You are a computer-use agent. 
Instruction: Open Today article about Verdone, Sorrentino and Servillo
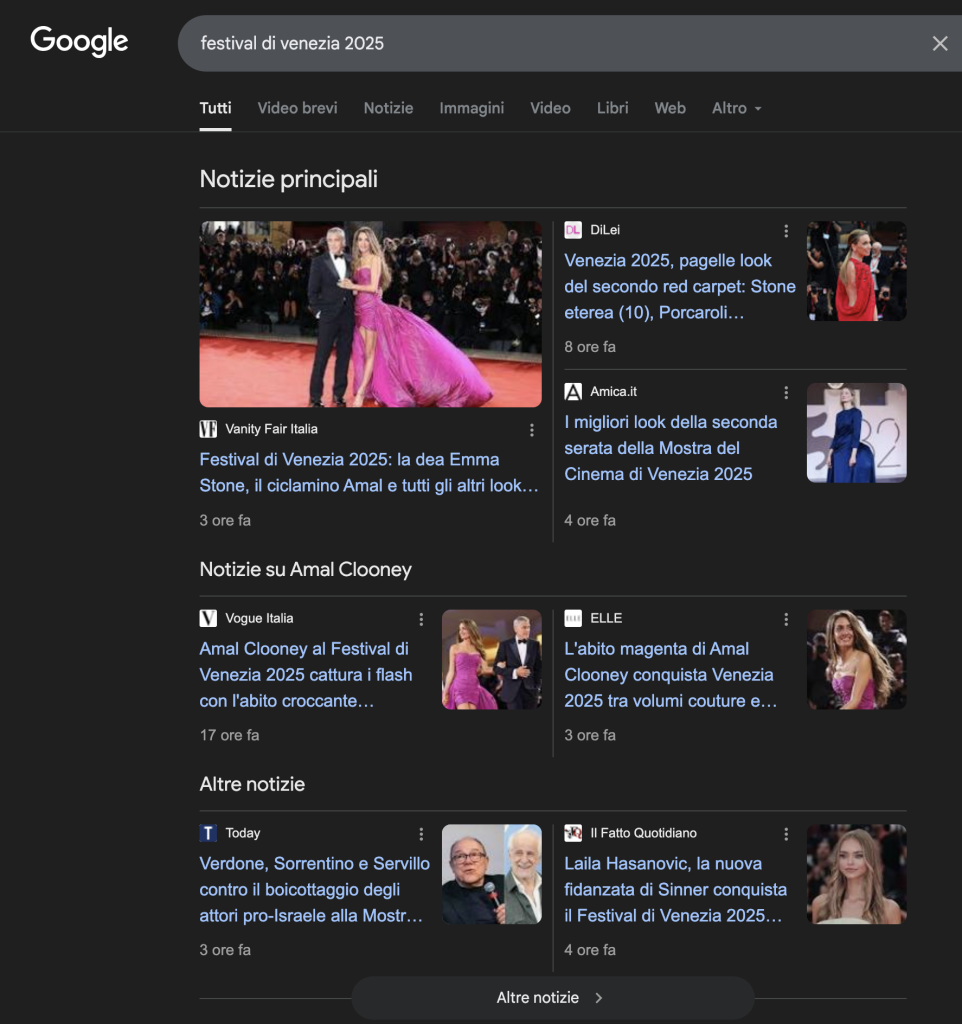(314, 889)
